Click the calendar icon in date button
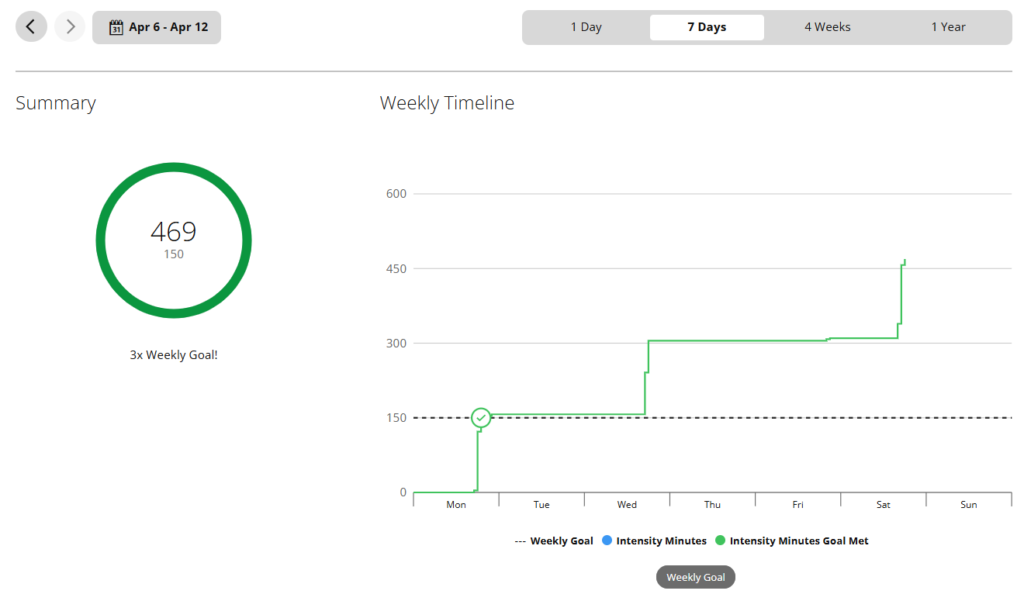The height and width of the screenshot is (608, 1024). click(x=116, y=27)
